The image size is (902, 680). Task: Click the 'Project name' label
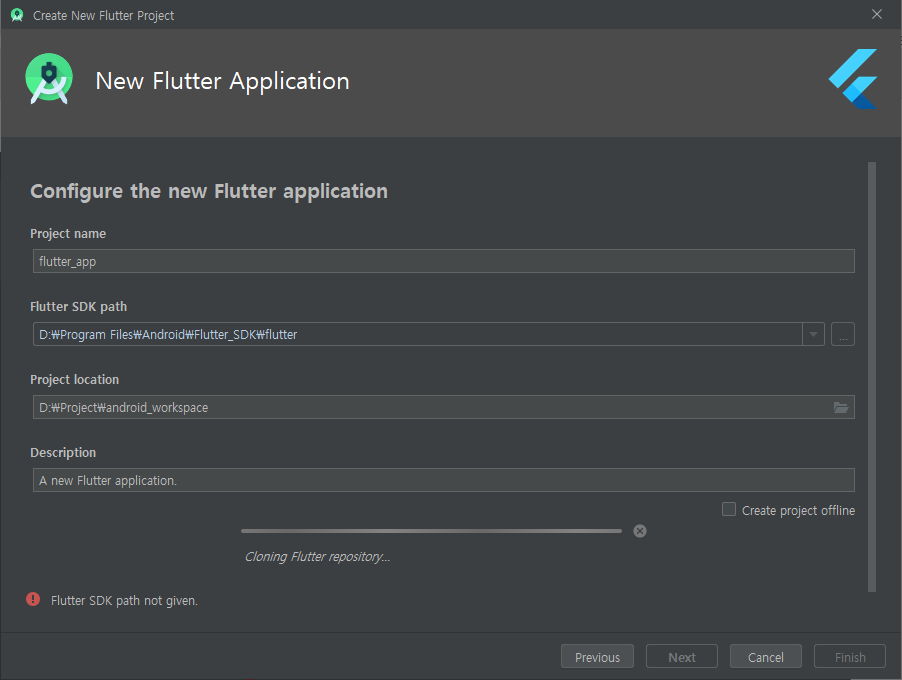tap(68, 234)
